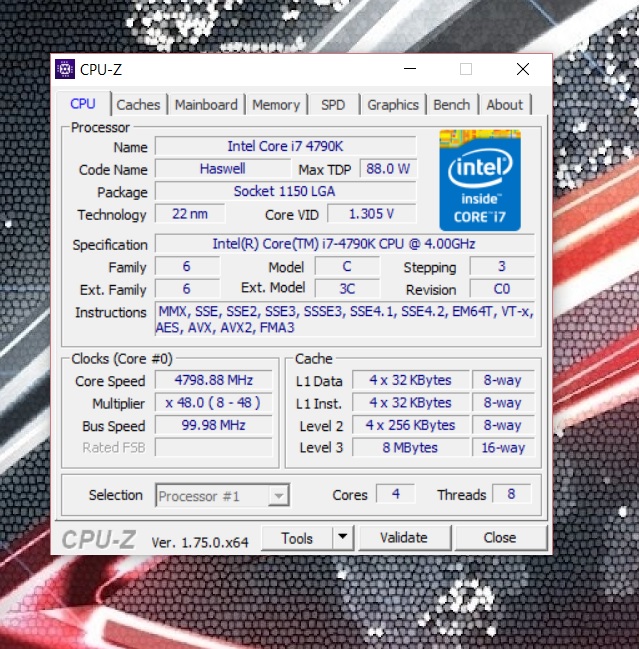This screenshot has height=649, width=639.
Task: Click the Close button at bottom
Action: click(x=500, y=538)
